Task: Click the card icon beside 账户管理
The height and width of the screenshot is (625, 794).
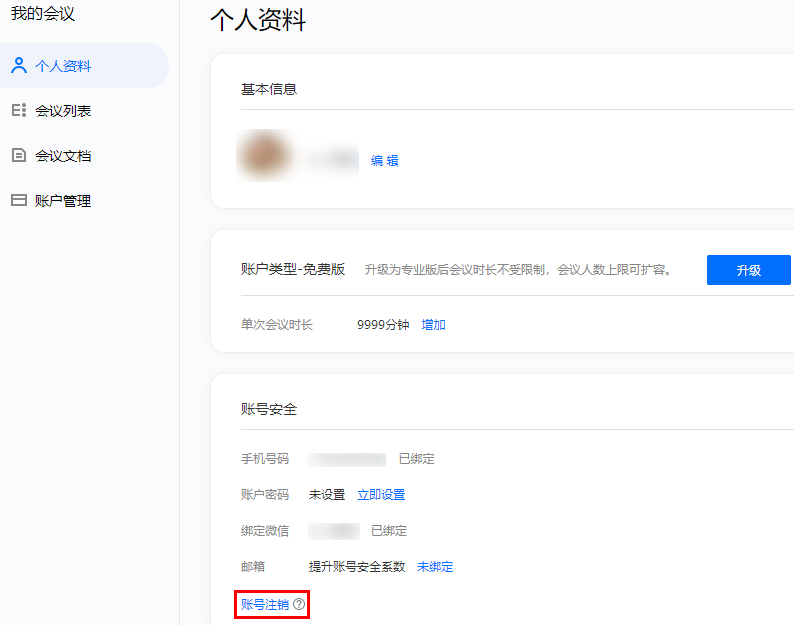Action: click(x=19, y=200)
